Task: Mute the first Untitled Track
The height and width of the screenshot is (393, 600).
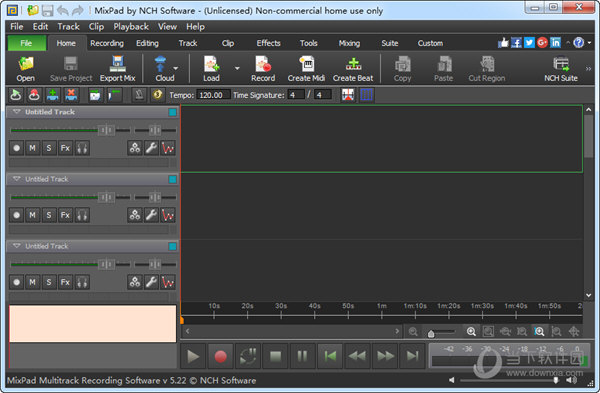Action: click(x=33, y=148)
